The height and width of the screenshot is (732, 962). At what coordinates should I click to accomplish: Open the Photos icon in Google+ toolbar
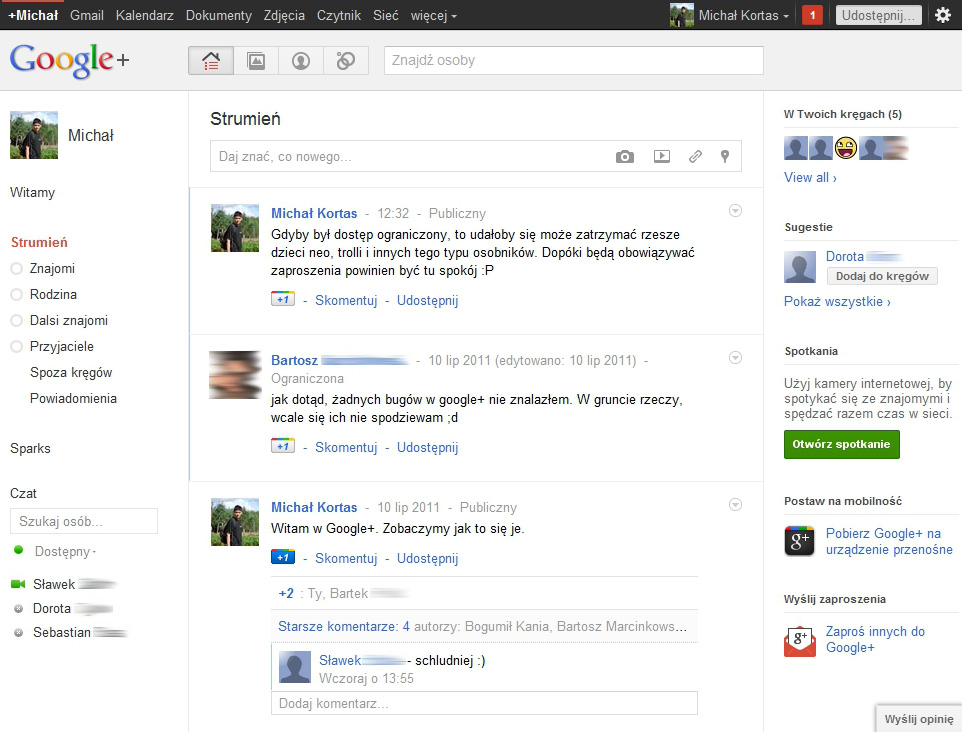(256, 61)
